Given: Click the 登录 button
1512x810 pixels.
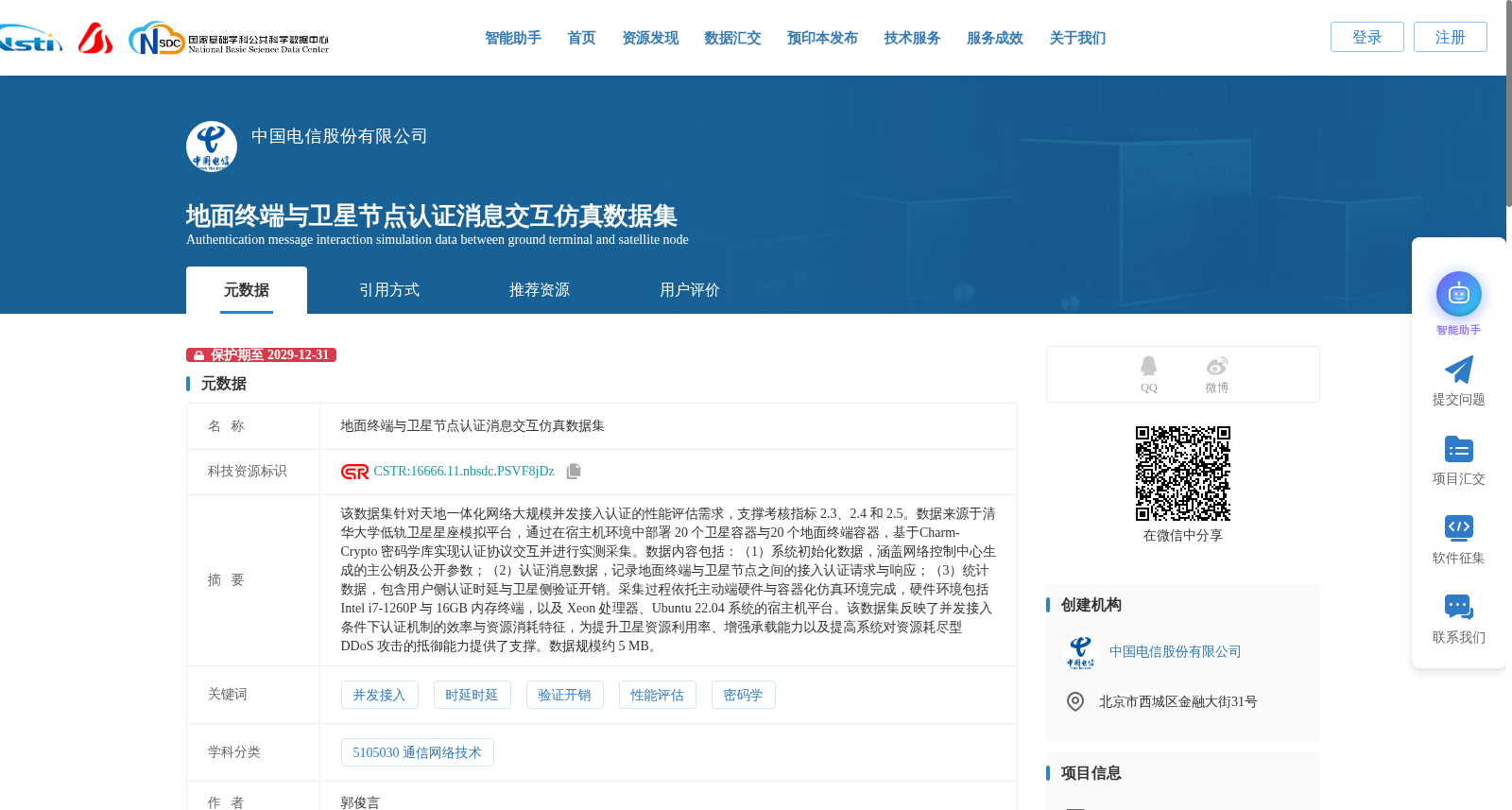Looking at the screenshot, I should (x=1367, y=37).
